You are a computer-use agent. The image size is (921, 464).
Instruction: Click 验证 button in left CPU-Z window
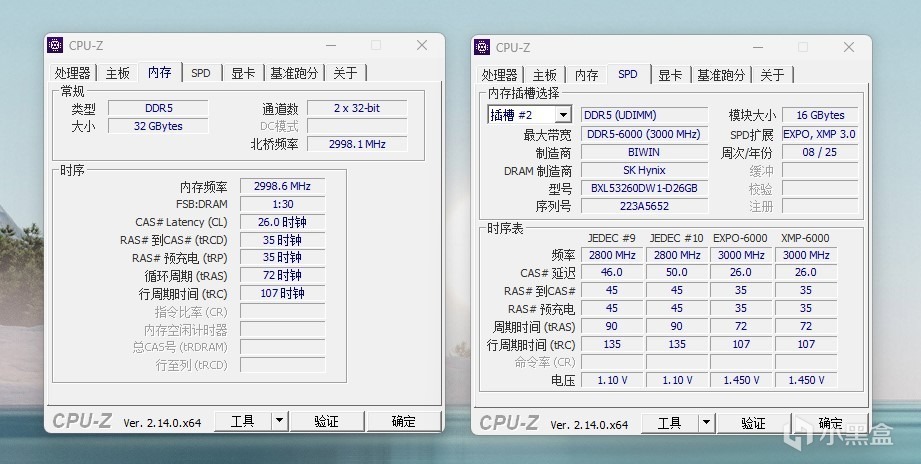pyautogui.click(x=327, y=421)
